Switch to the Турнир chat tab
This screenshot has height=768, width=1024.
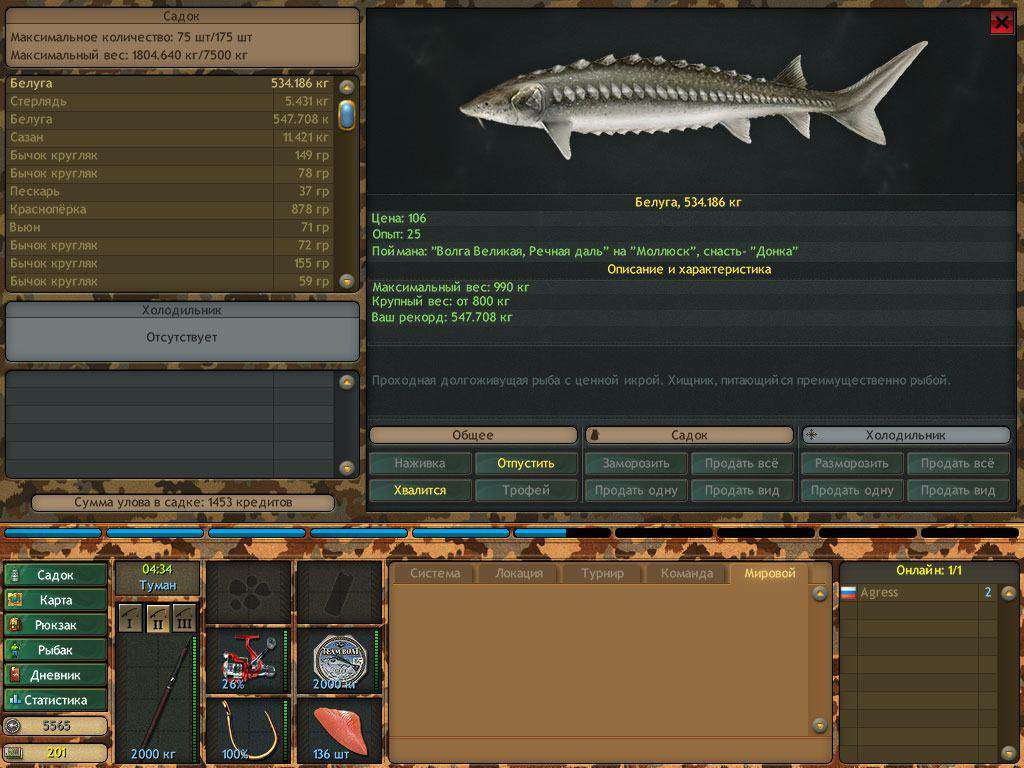[601, 573]
